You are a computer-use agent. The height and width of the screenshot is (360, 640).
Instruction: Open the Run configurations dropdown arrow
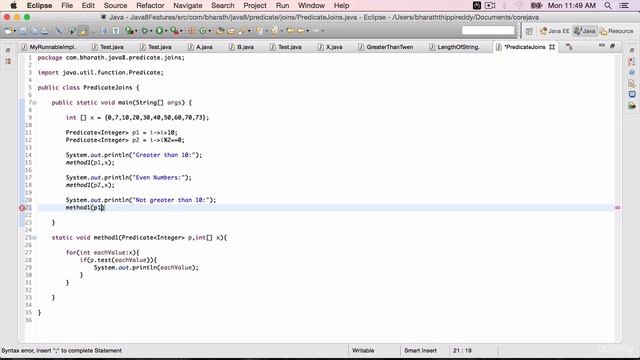pos(166,31)
